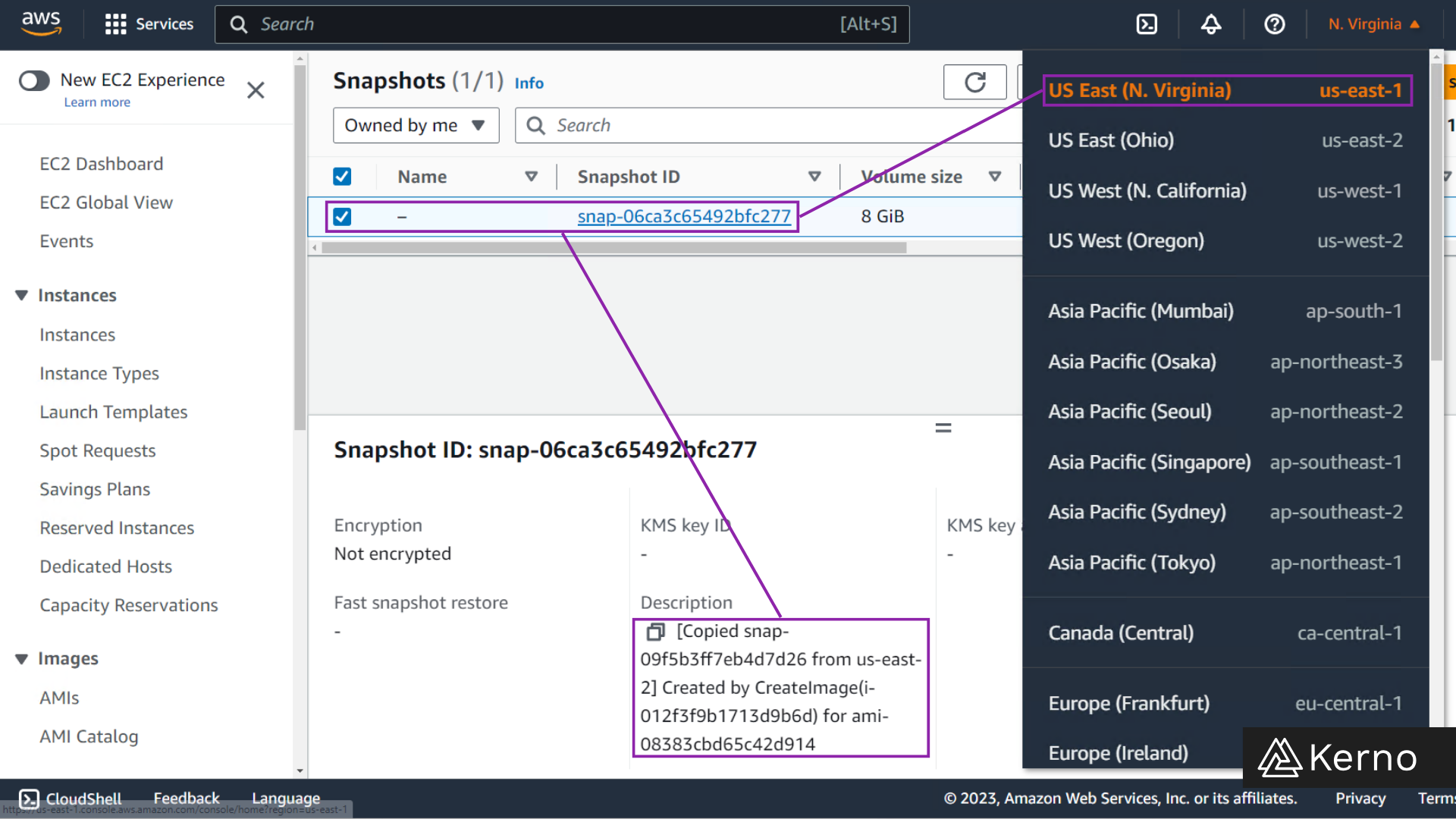
Task: Click the sidebar vertical scrollbar
Action: coord(300,246)
